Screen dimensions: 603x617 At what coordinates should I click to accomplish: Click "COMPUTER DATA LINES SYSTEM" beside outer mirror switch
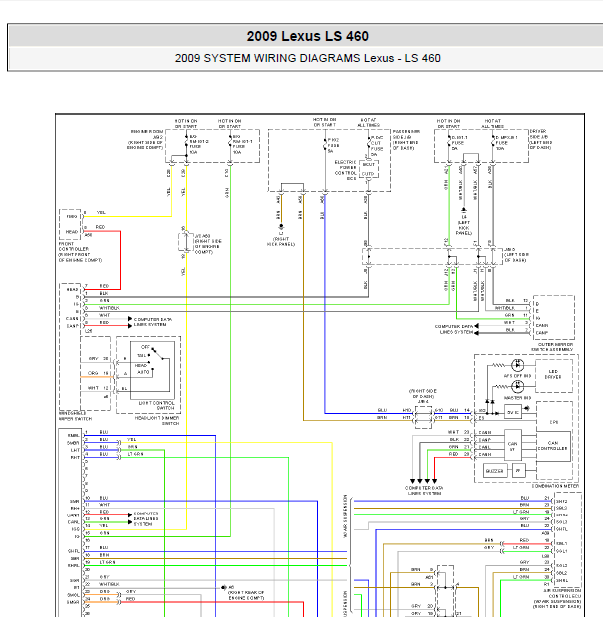pyautogui.click(x=454, y=329)
